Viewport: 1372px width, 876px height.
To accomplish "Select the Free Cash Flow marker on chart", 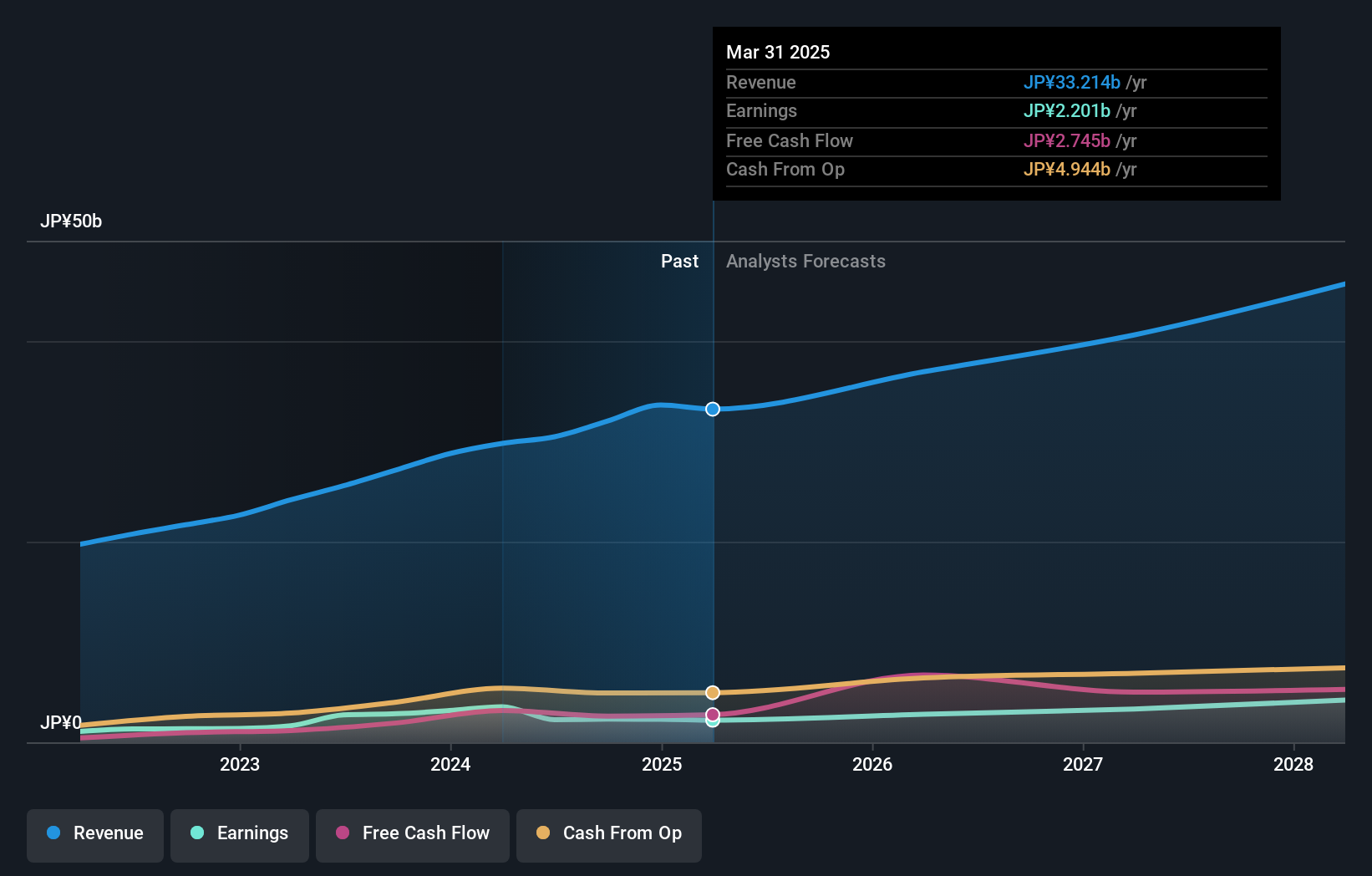I will point(712,714).
